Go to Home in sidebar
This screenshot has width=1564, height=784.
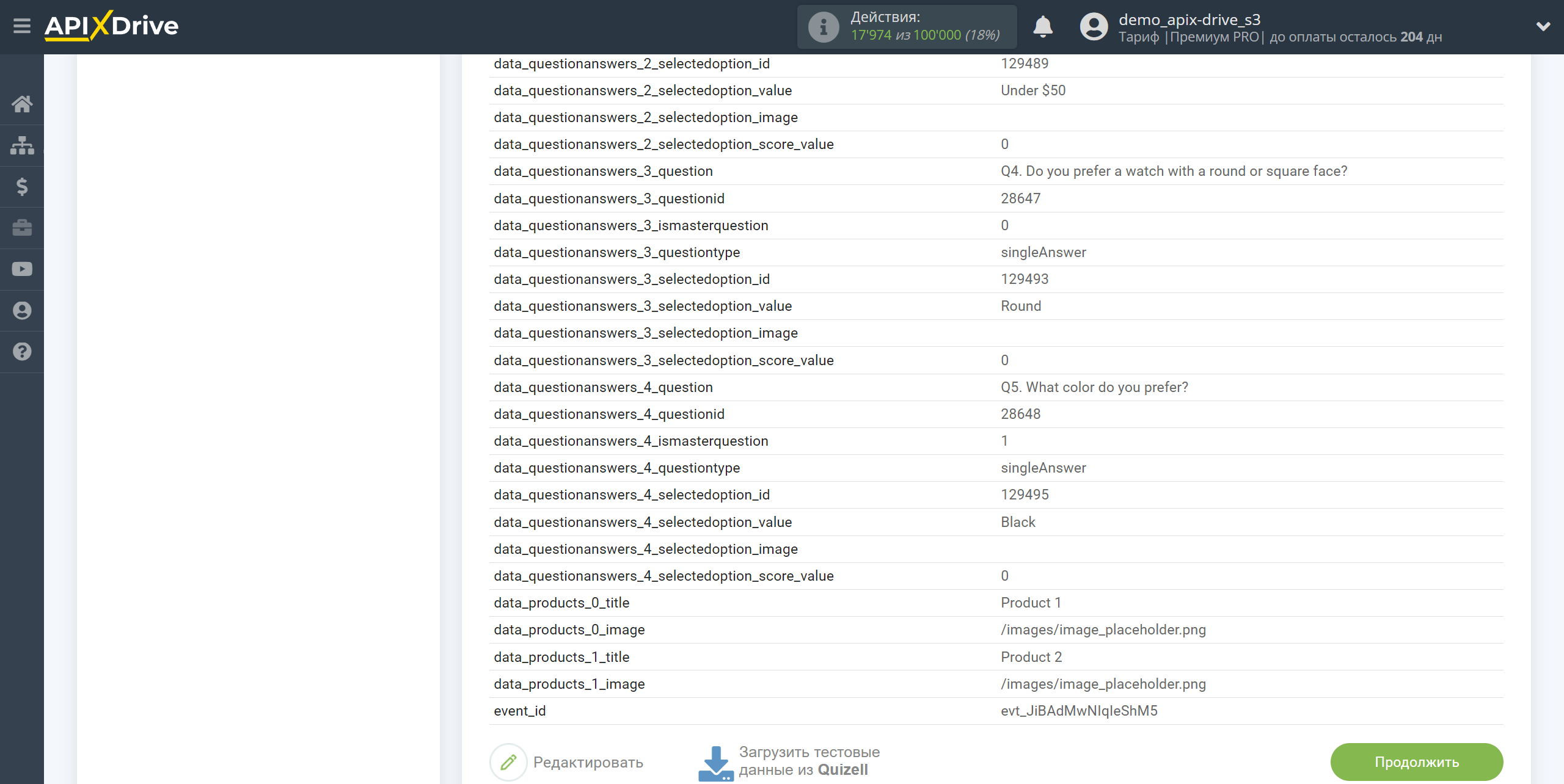22,104
